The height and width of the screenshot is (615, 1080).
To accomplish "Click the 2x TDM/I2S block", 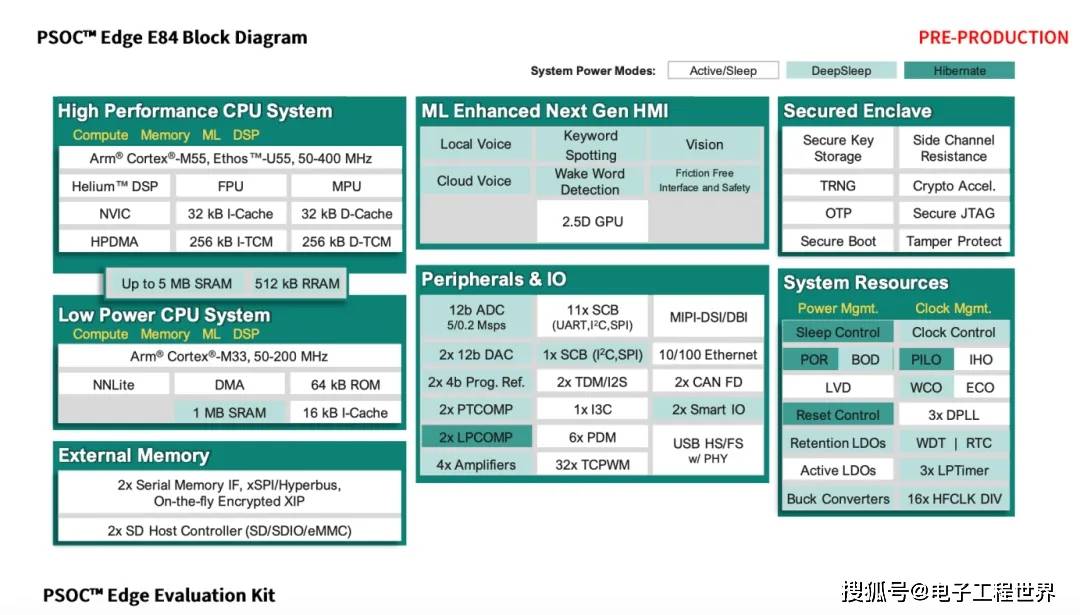I will click(592, 382).
